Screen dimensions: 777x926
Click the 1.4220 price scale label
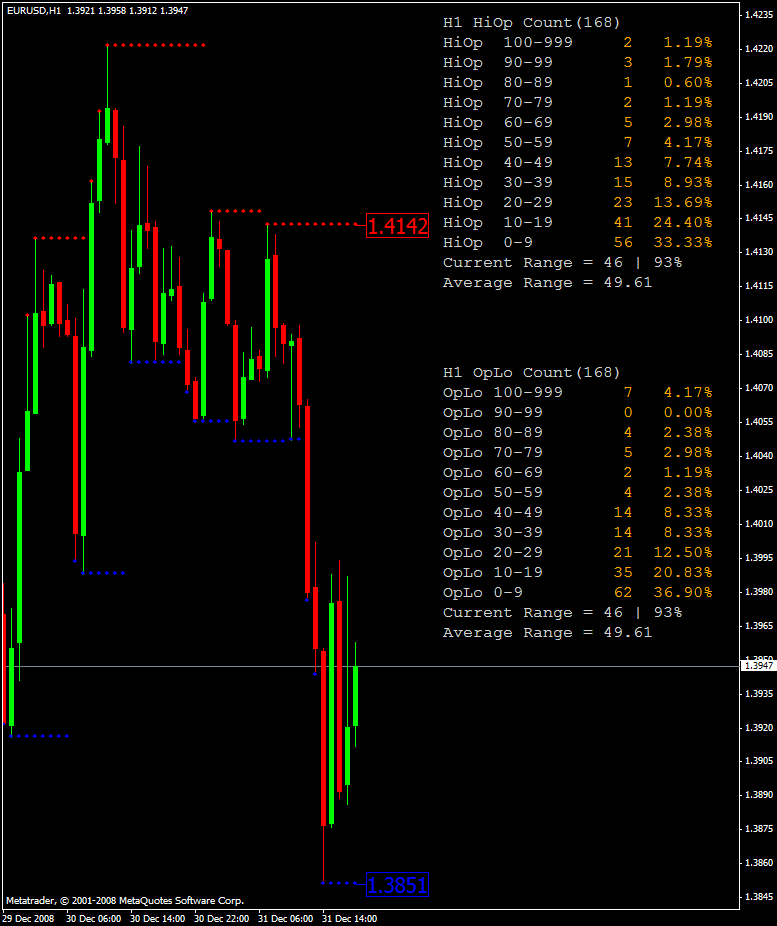759,48
